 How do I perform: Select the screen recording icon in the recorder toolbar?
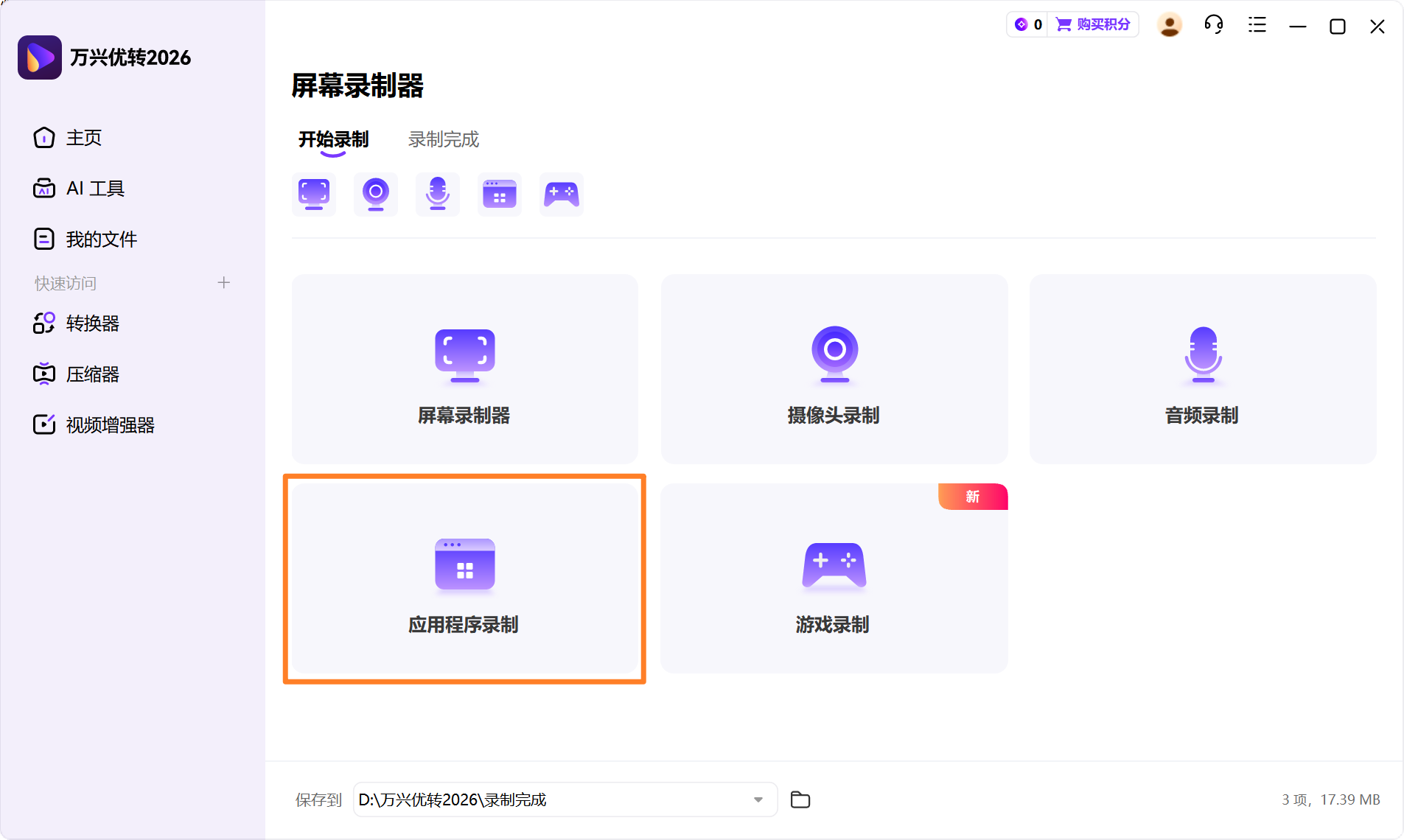pyautogui.click(x=314, y=194)
